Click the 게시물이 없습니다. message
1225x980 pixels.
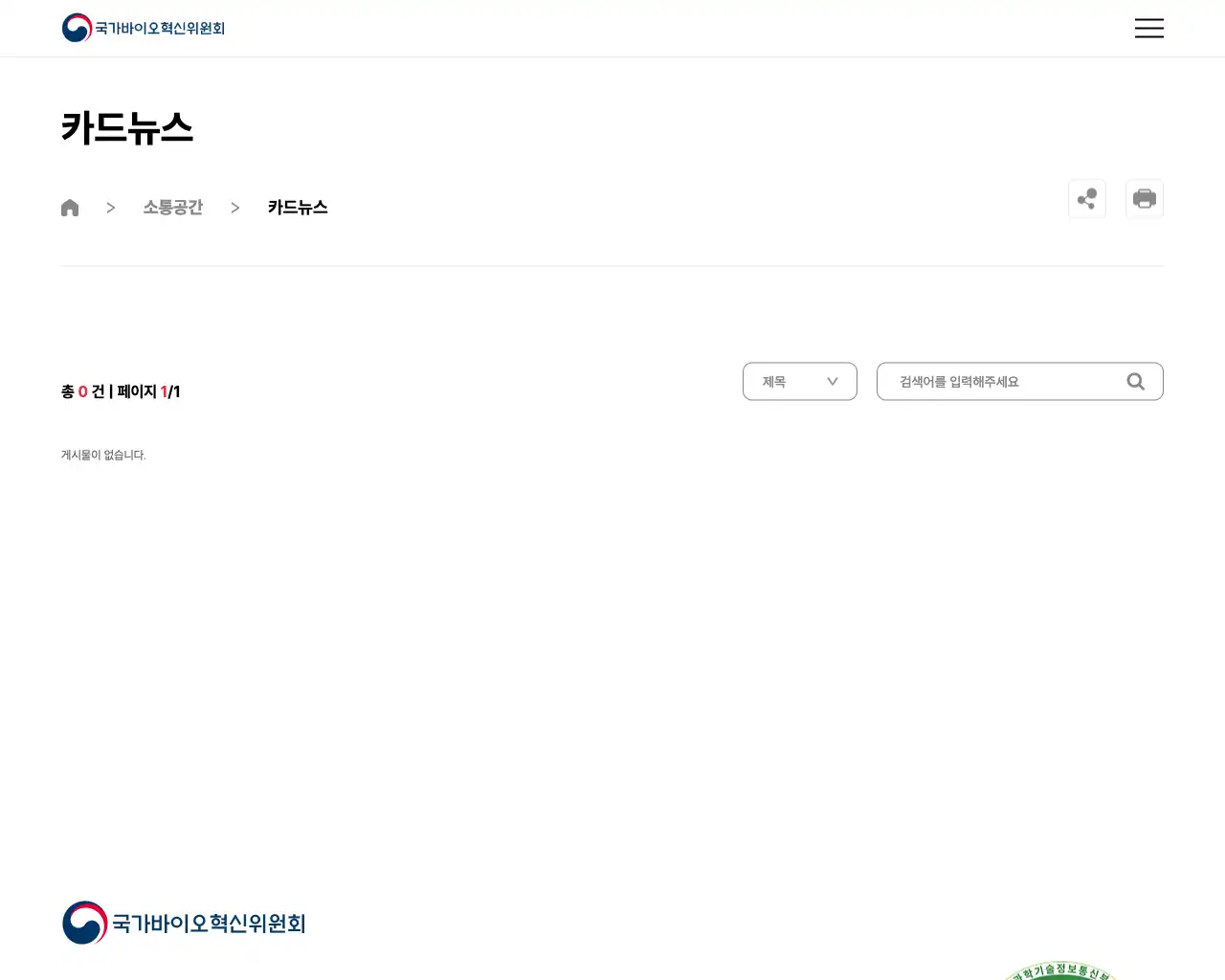pyautogui.click(x=103, y=455)
